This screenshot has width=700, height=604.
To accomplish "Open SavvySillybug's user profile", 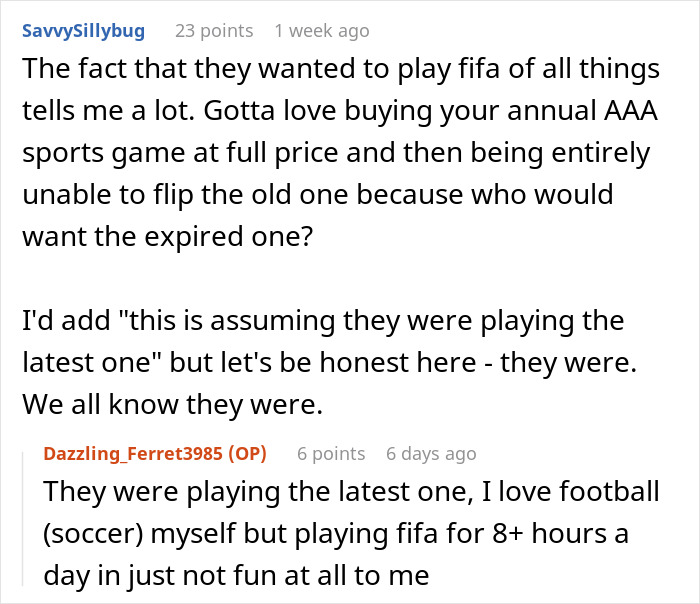I will 84,31.
